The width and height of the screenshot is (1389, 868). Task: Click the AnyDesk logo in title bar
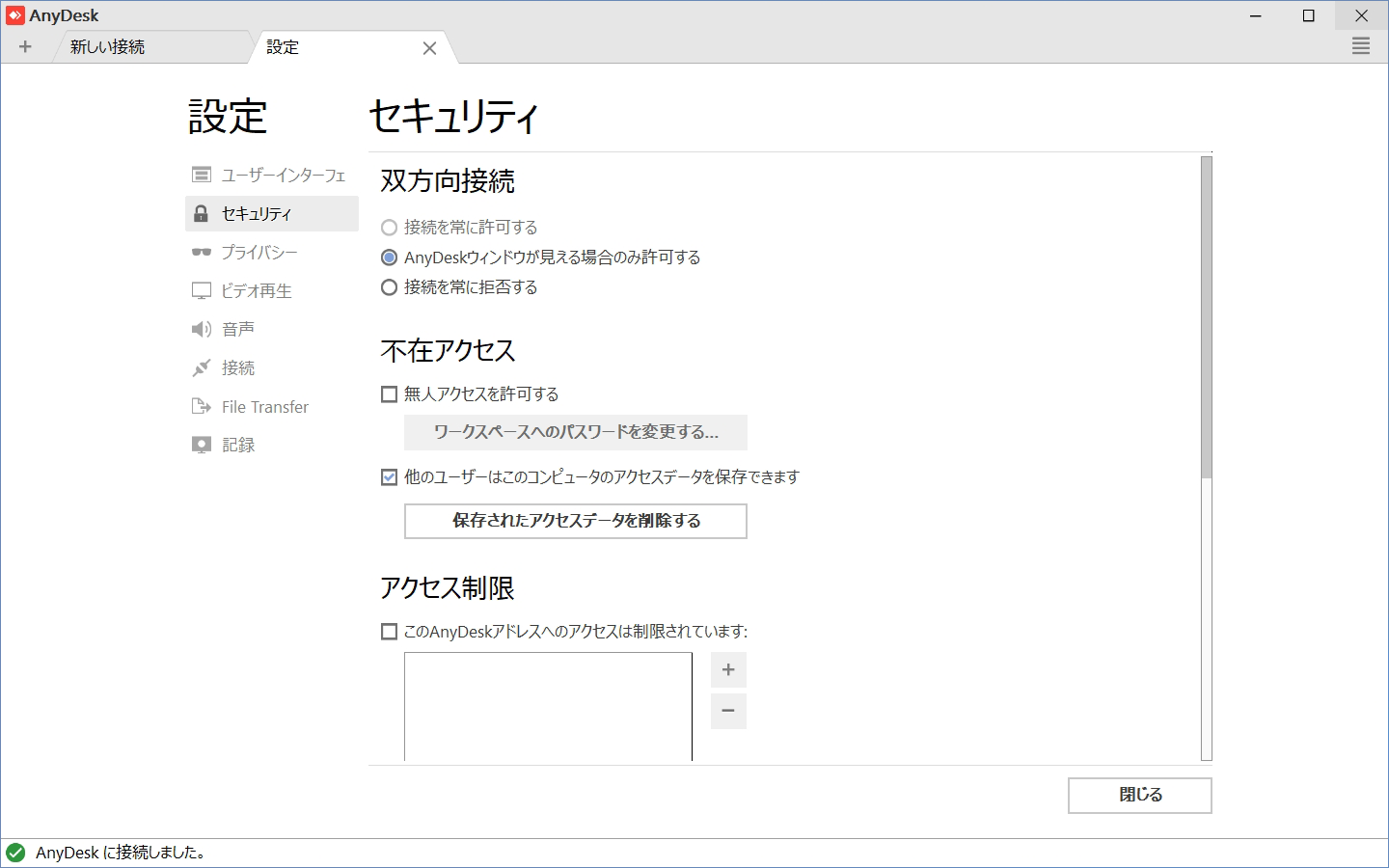pyautogui.click(x=15, y=14)
